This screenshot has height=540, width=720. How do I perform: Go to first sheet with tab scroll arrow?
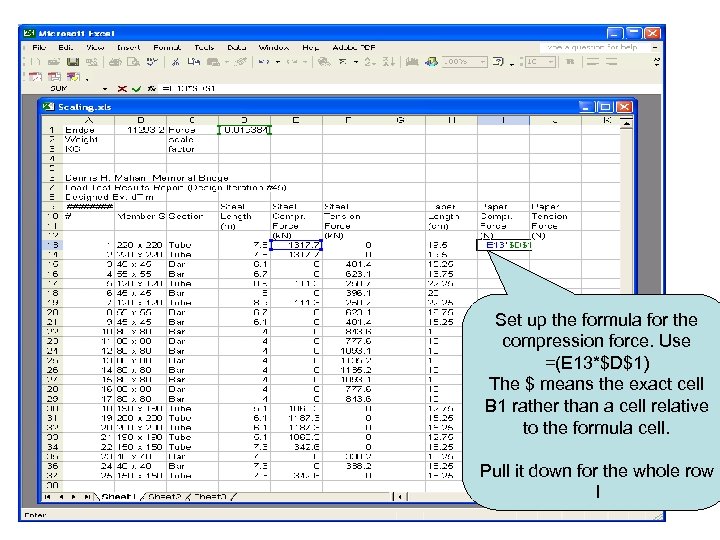click(48, 497)
